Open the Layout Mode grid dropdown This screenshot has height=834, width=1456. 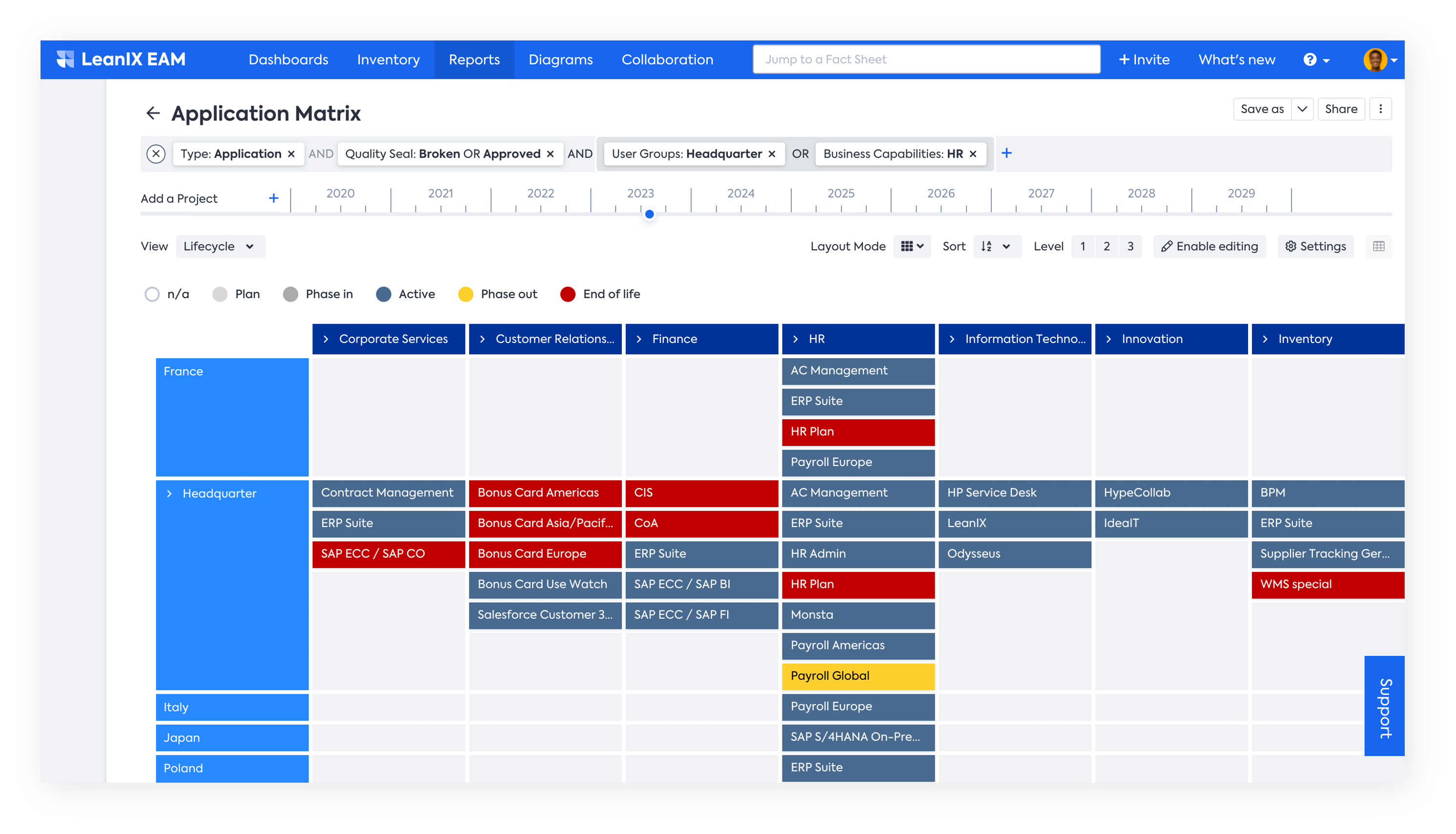[x=912, y=246]
